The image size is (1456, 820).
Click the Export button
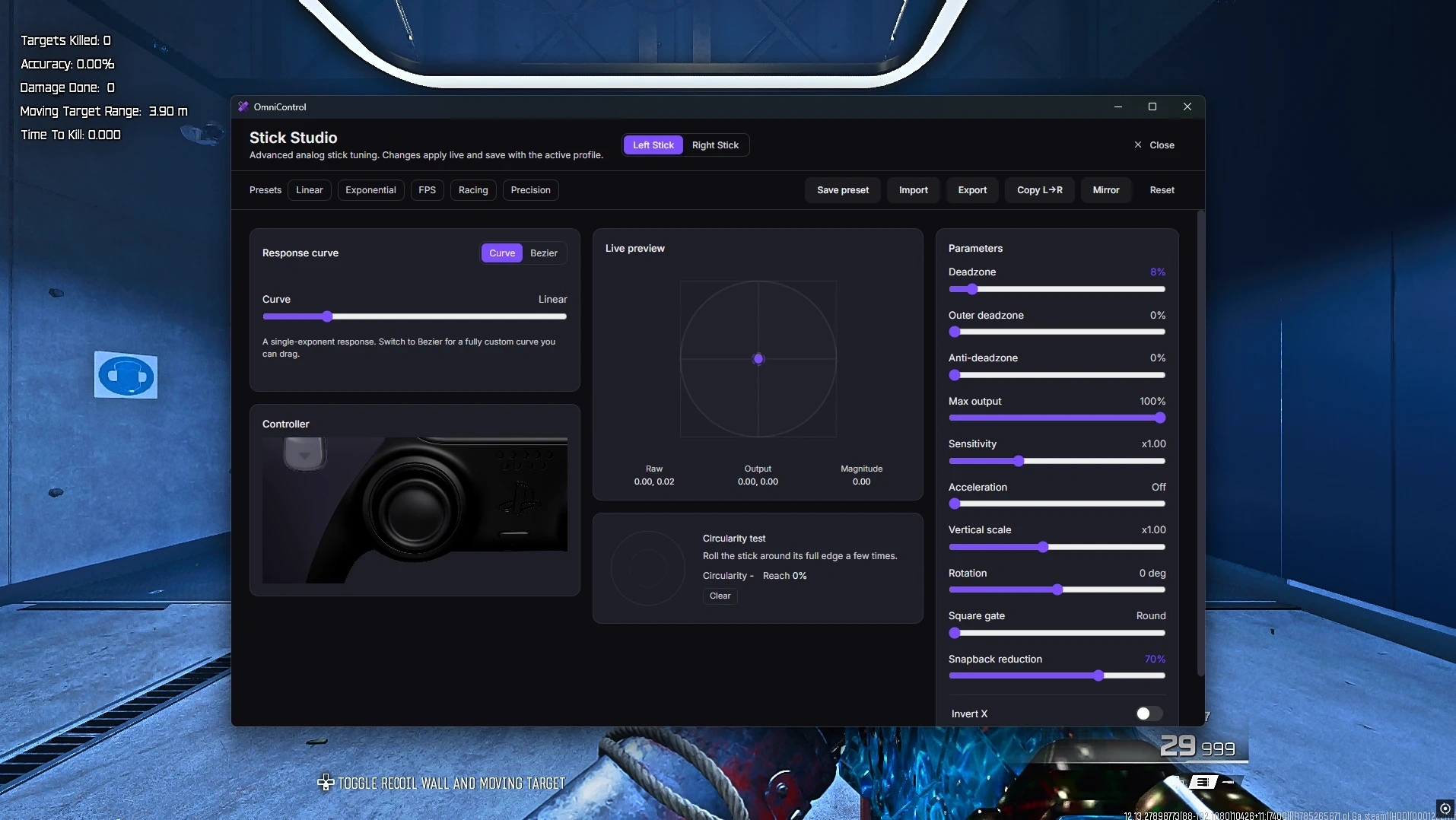(972, 190)
